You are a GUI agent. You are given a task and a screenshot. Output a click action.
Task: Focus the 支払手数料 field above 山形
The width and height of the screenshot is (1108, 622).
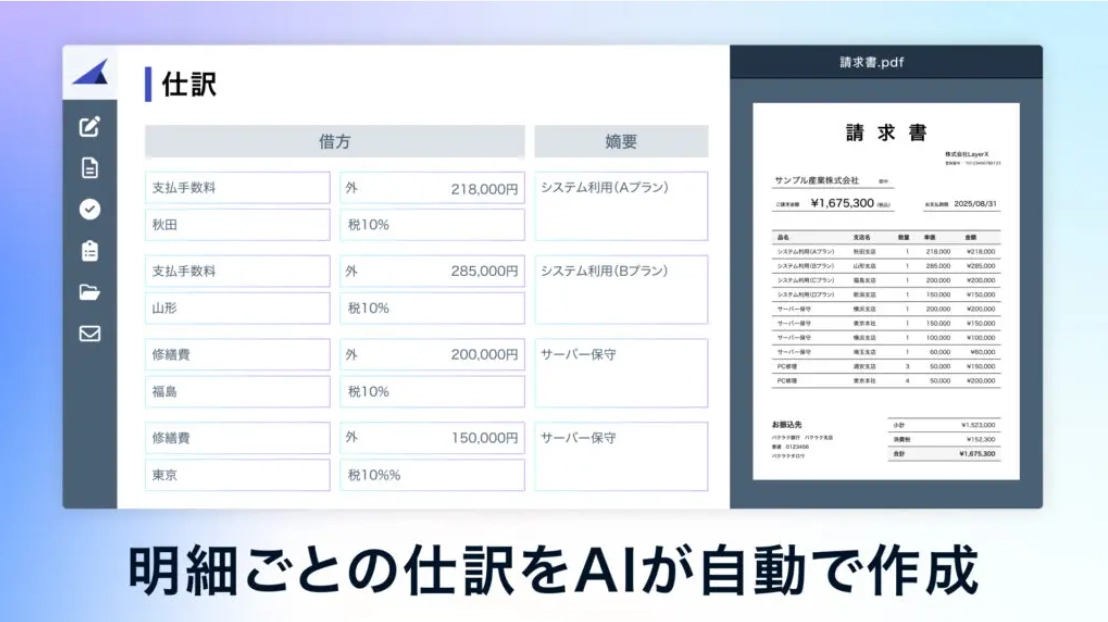tap(237, 271)
